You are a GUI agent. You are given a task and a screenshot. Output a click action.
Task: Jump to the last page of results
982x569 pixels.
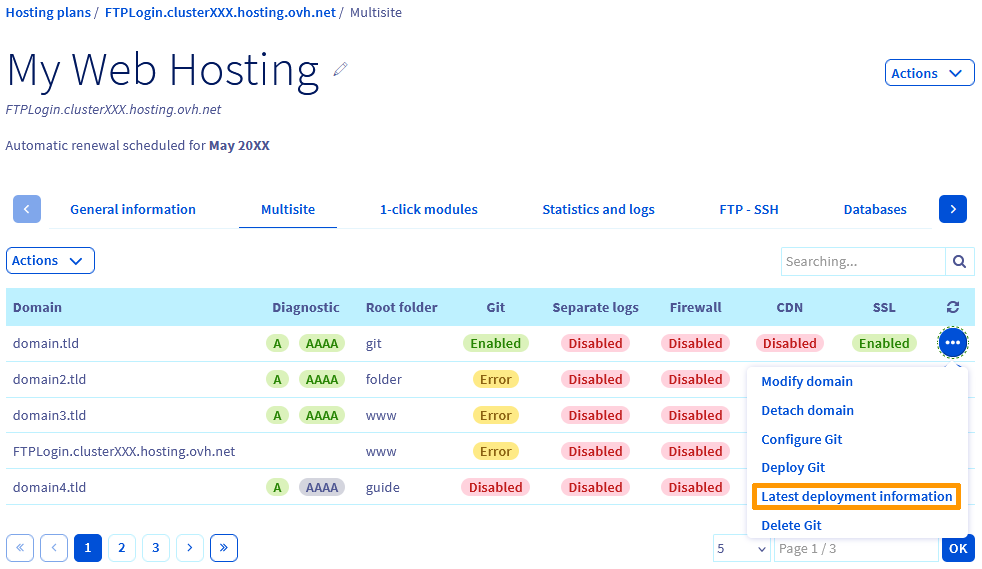223,547
